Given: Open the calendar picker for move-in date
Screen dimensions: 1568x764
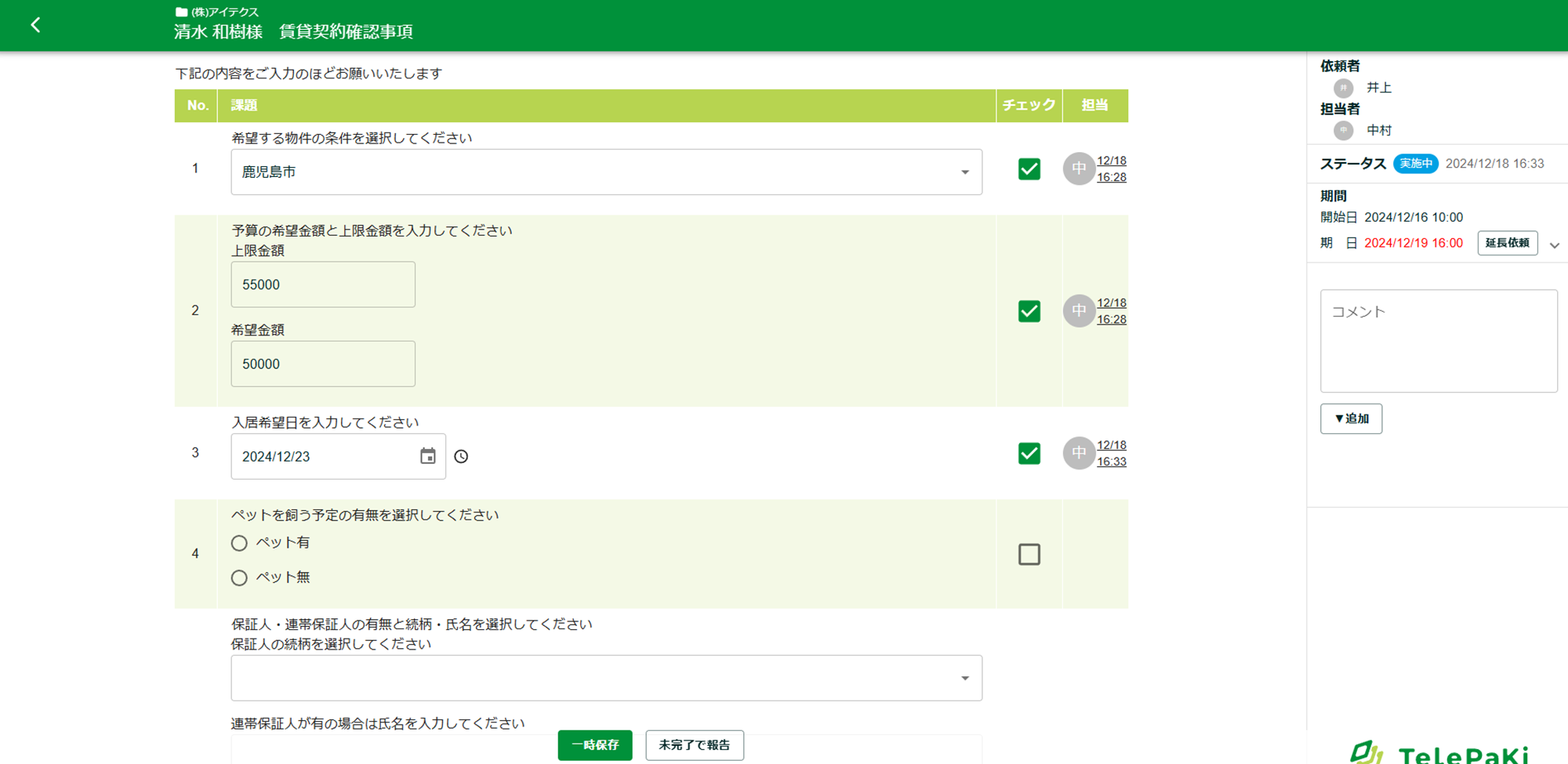Looking at the screenshot, I should point(427,456).
